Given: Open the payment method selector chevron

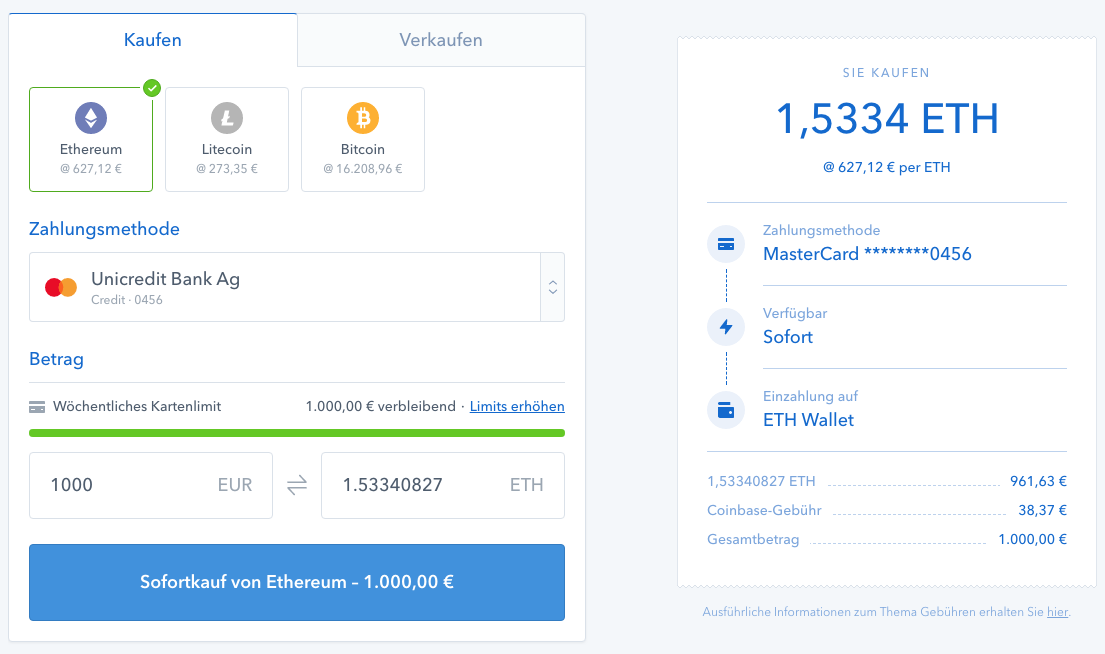Looking at the screenshot, I should [x=552, y=286].
